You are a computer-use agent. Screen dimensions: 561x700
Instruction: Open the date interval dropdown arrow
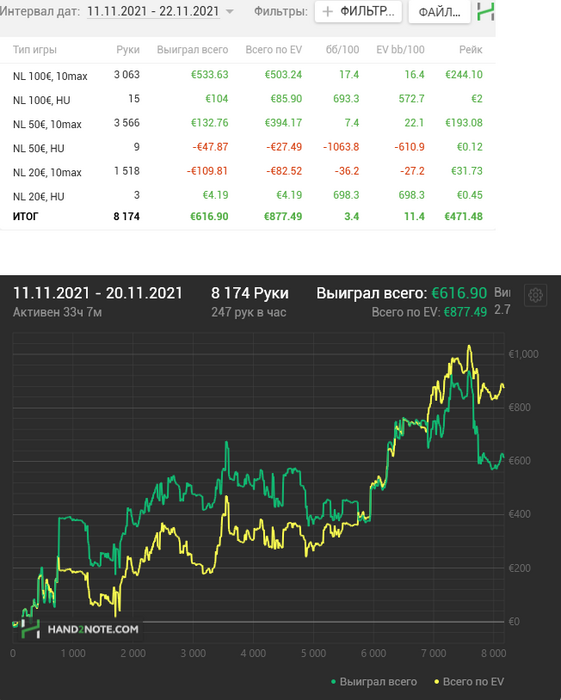point(230,12)
